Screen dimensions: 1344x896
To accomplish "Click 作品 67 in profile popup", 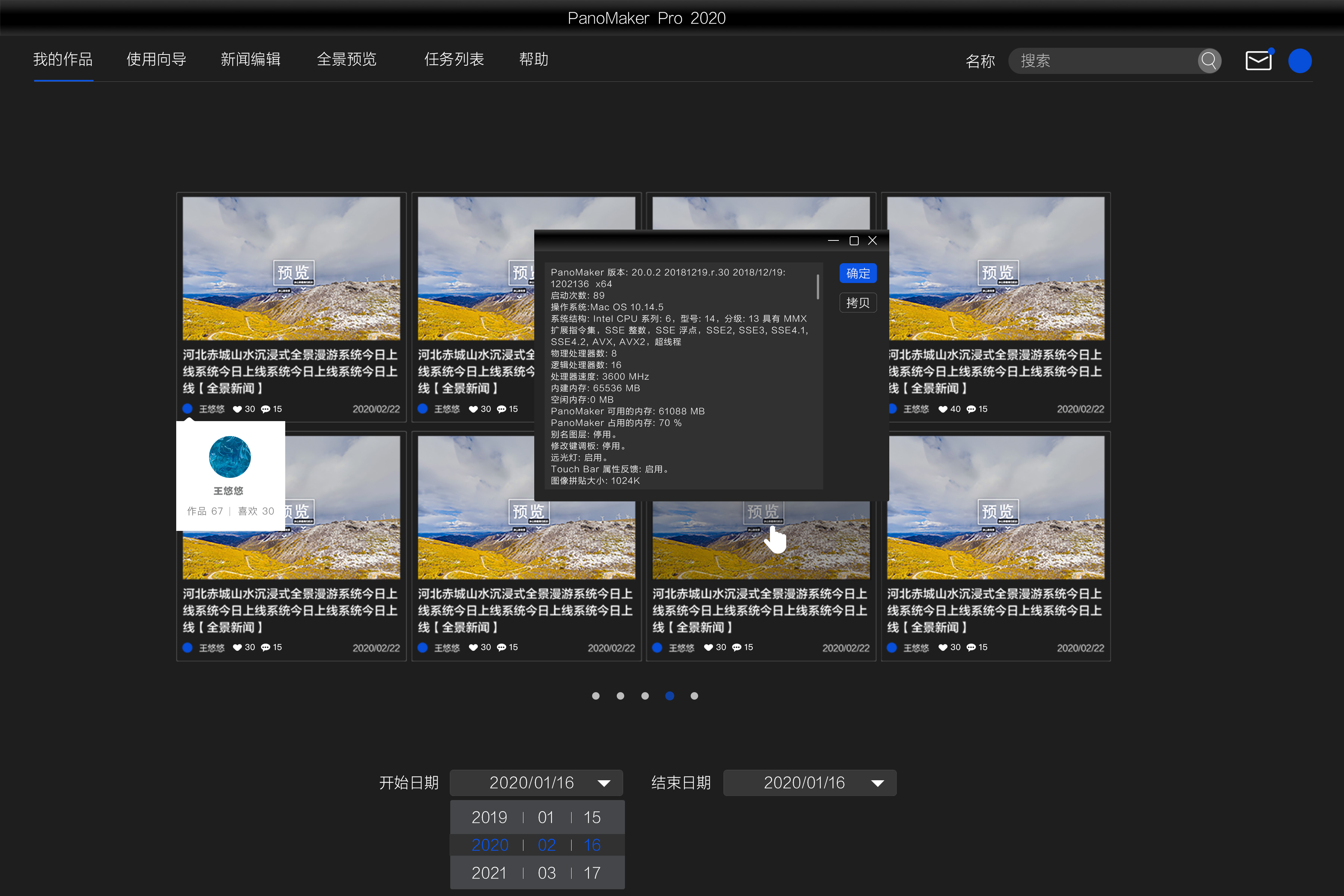I will tap(205, 511).
